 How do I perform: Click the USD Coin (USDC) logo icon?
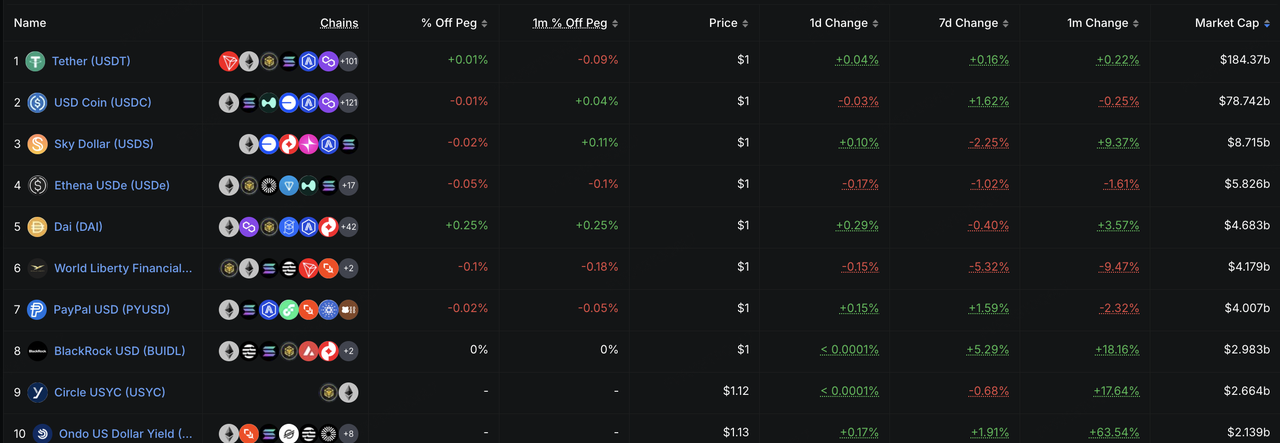(x=37, y=102)
